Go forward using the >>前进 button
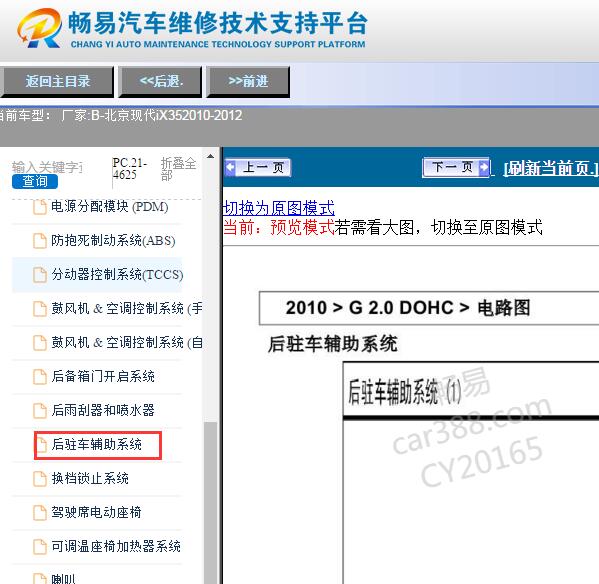The image size is (599, 584). tap(248, 82)
